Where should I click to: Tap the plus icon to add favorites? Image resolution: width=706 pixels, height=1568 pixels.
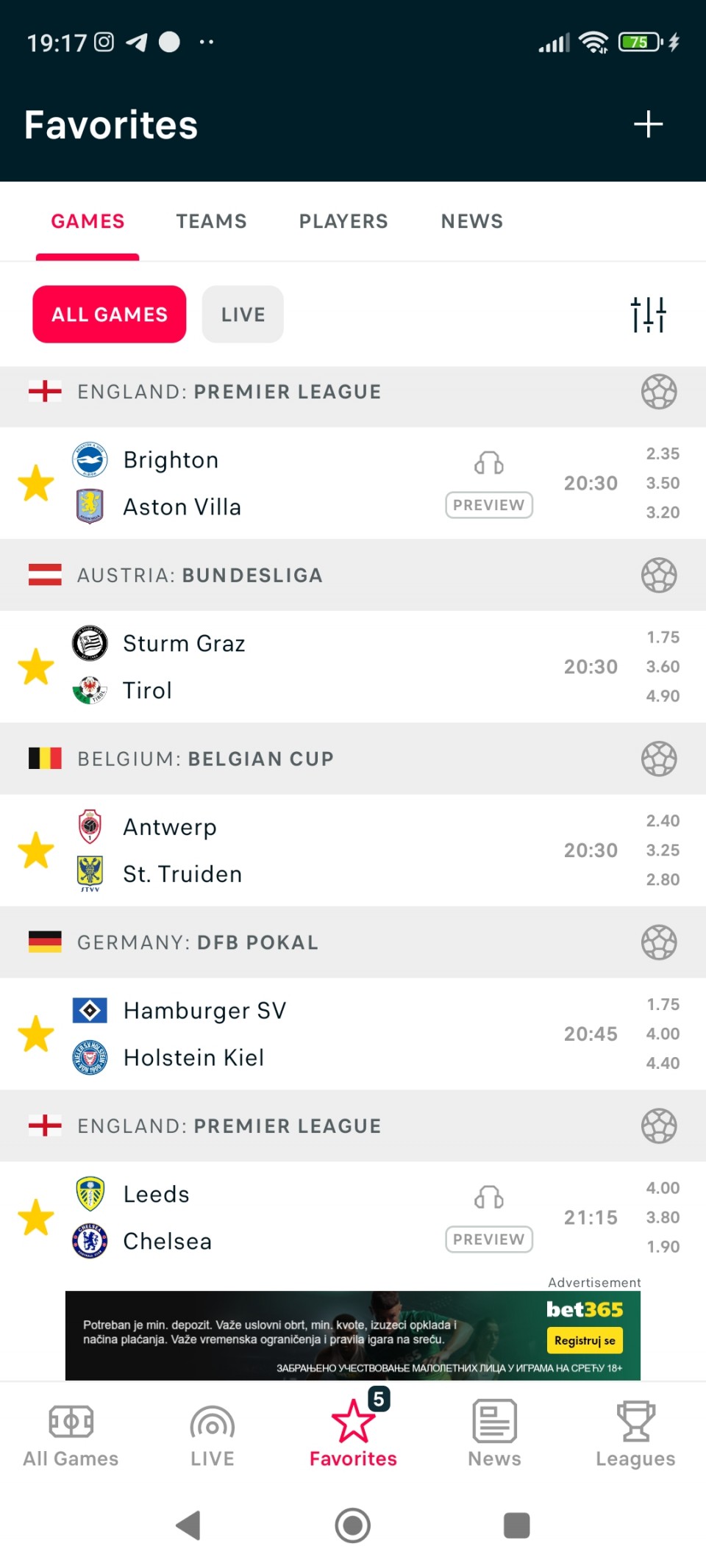pos(648,124)
